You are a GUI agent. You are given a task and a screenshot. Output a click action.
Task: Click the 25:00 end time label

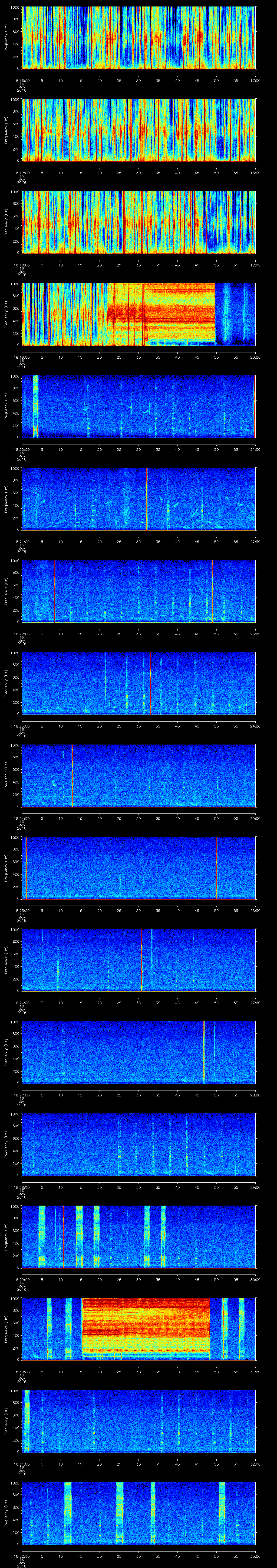click(x=256, y=818)
